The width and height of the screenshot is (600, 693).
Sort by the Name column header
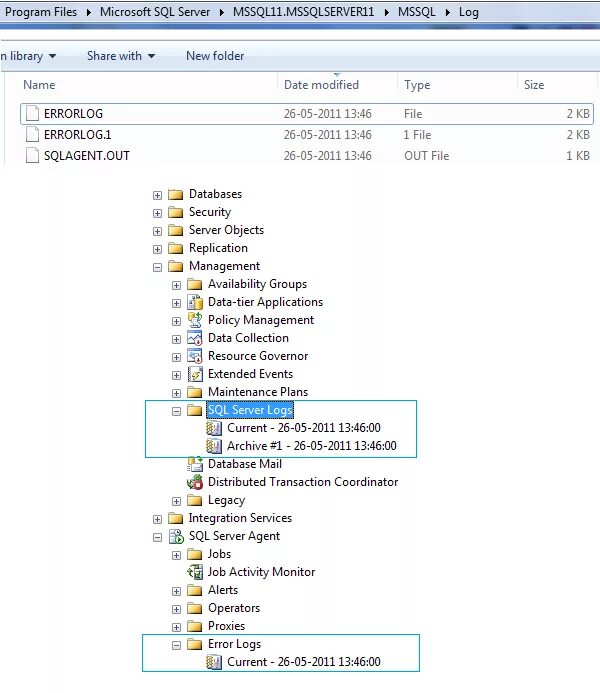39,85
